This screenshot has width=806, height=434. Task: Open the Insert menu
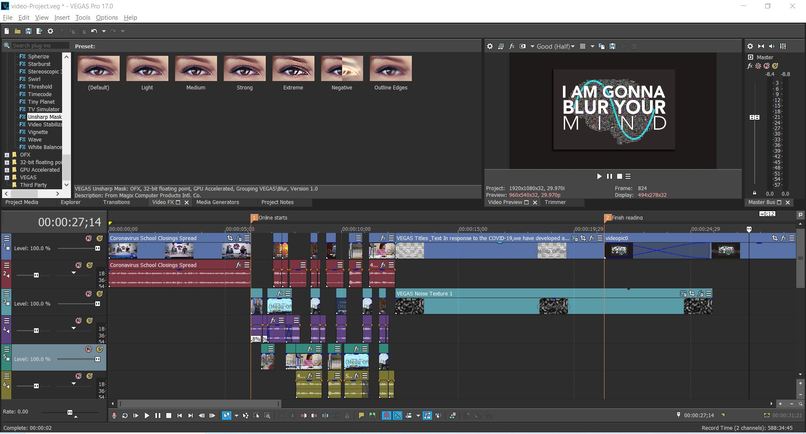point(62,17)
